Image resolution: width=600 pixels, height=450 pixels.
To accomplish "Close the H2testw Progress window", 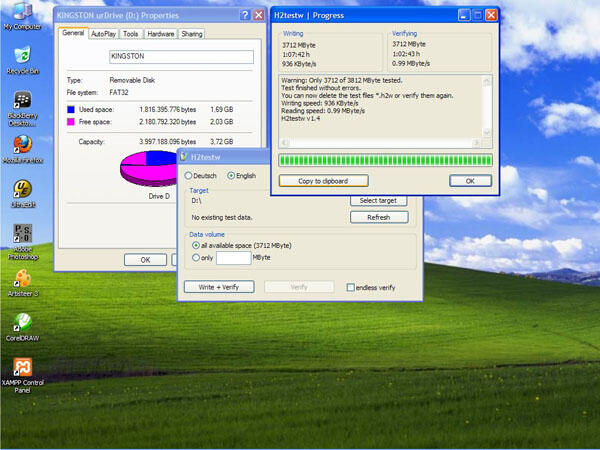I will tap(491, 15).
